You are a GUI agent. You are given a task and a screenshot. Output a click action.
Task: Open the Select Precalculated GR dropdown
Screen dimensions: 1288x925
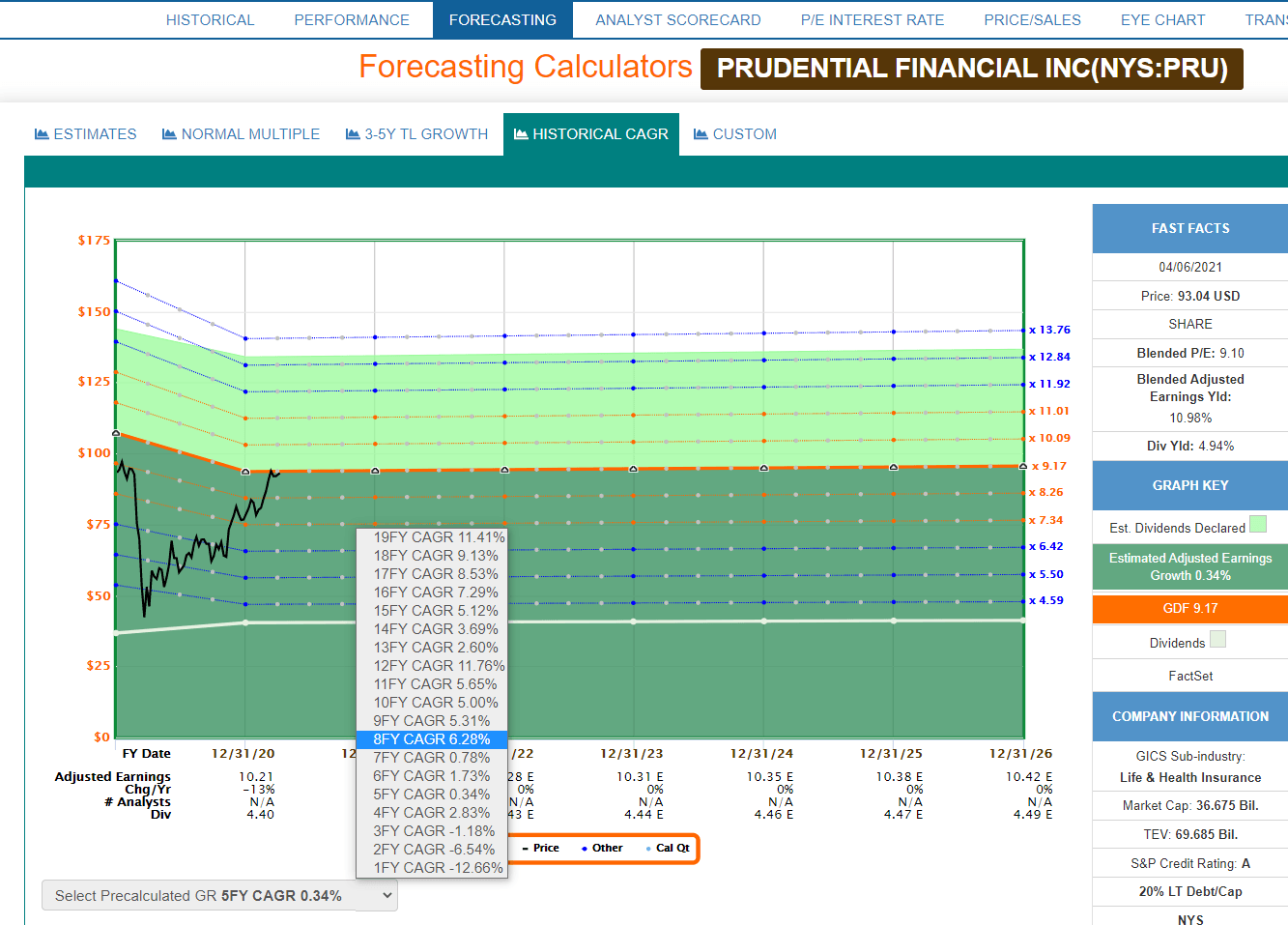[219, 896]
